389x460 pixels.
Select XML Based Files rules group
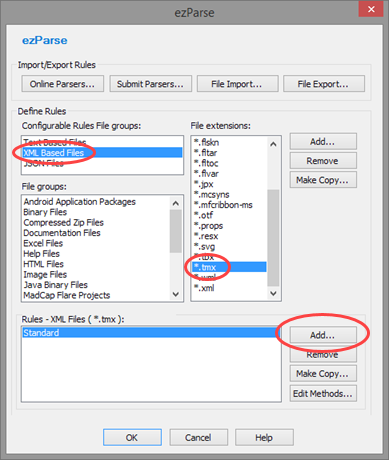pyautogui.click(x=102, y=153)
